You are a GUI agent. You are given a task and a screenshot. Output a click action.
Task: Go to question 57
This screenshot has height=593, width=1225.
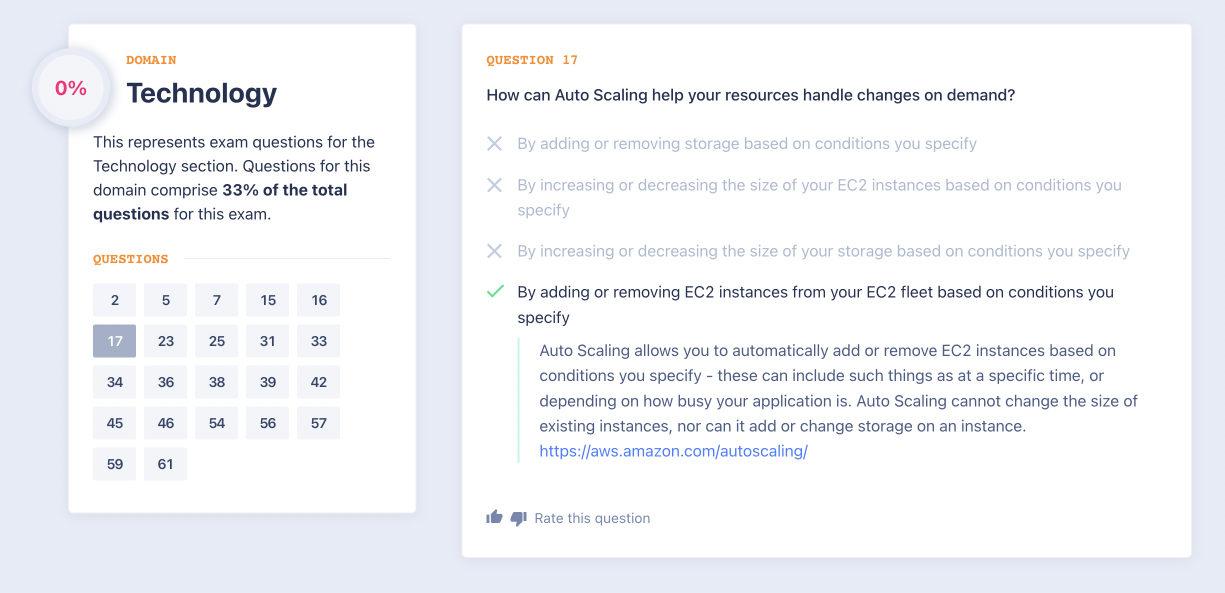[x=319, y=423]
